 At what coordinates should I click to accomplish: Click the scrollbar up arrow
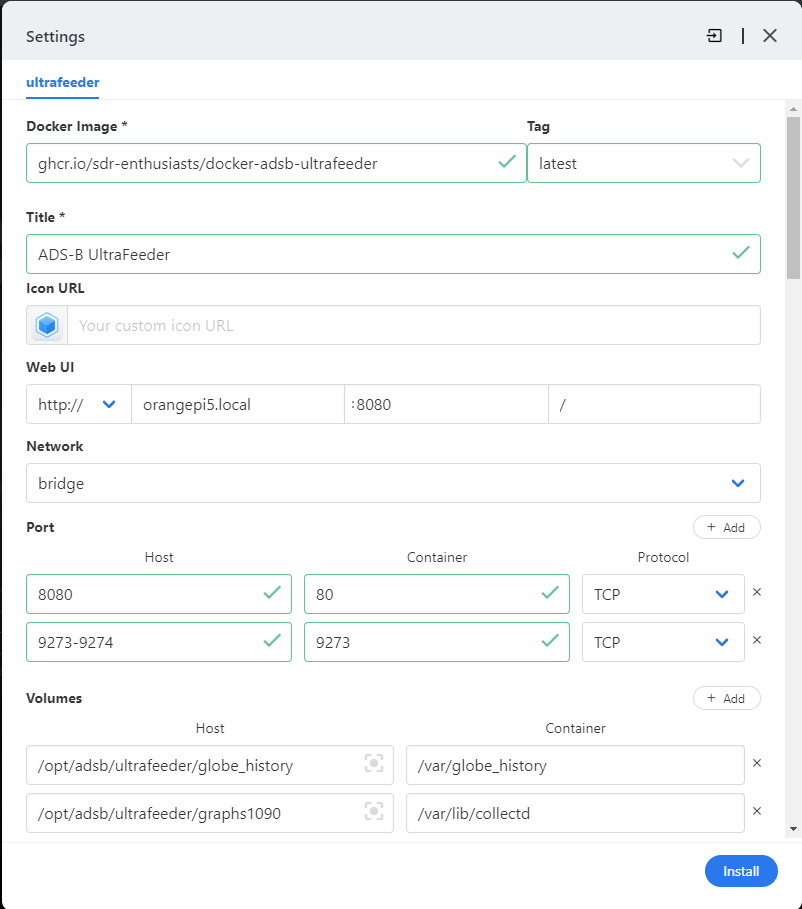[793, 109]
